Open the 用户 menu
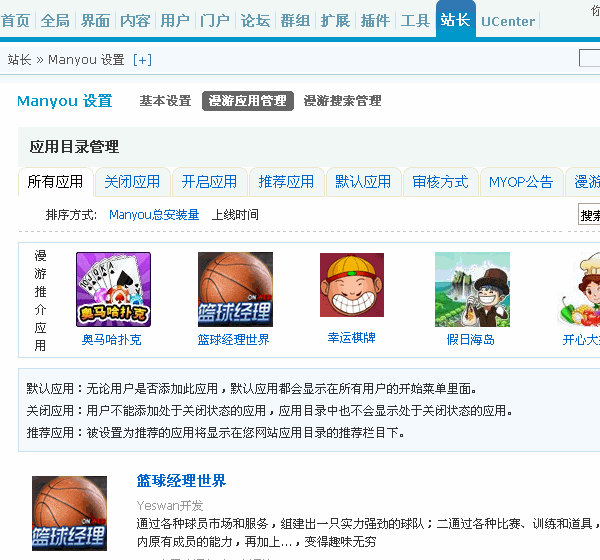 coord(175,21)
